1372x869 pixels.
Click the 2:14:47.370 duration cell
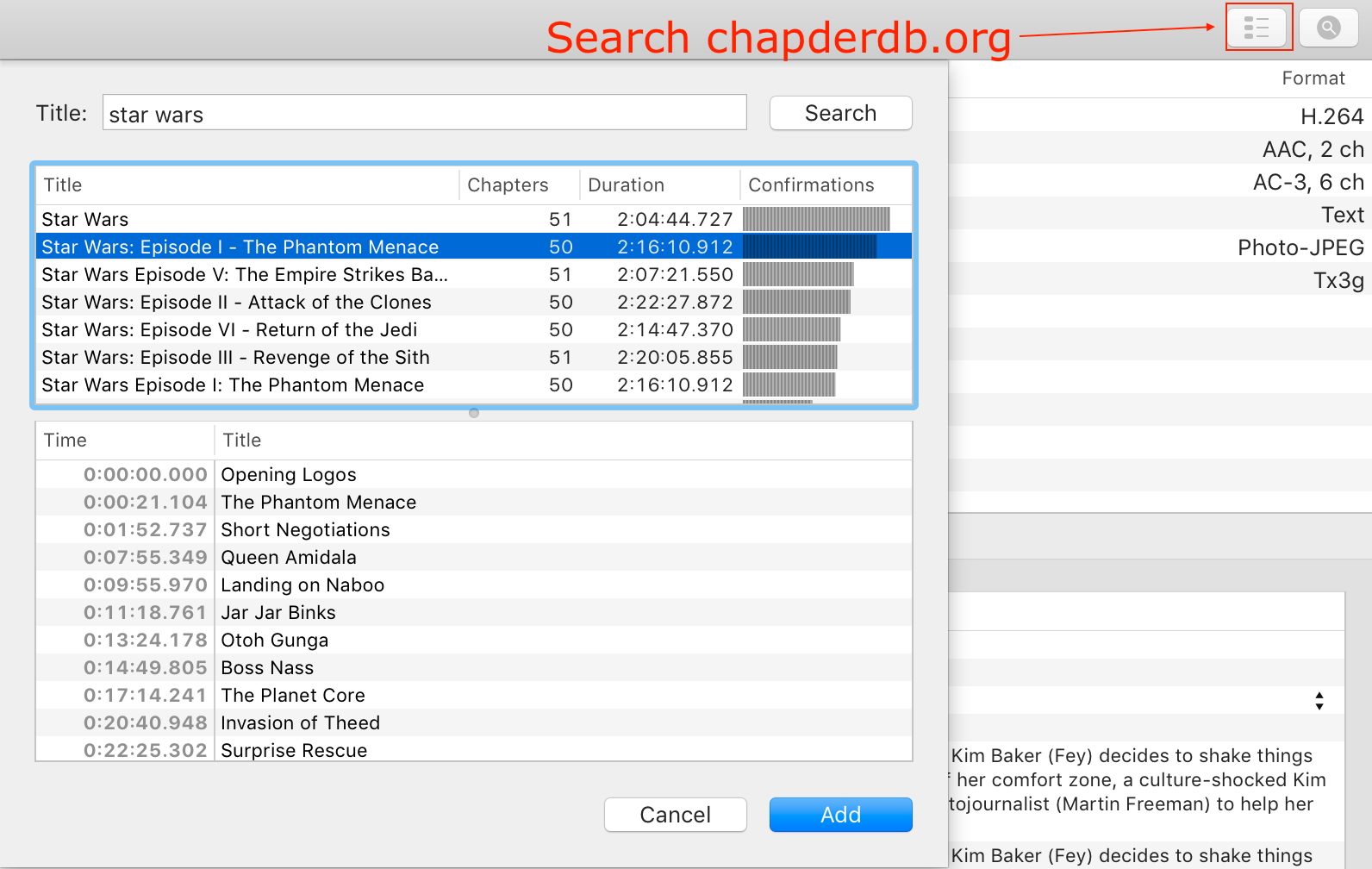coord(675,330)
